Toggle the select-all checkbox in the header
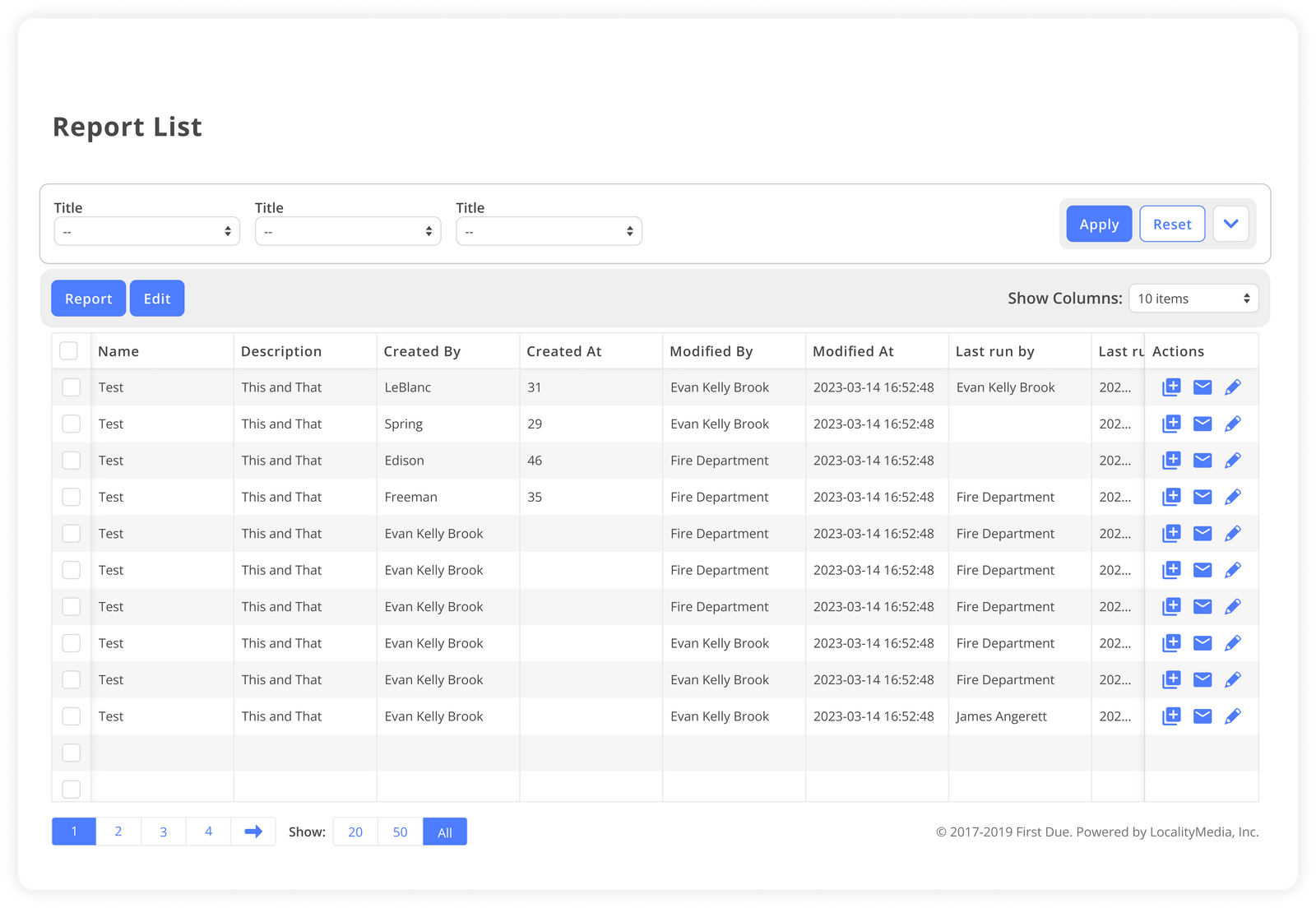 (69, 351)
